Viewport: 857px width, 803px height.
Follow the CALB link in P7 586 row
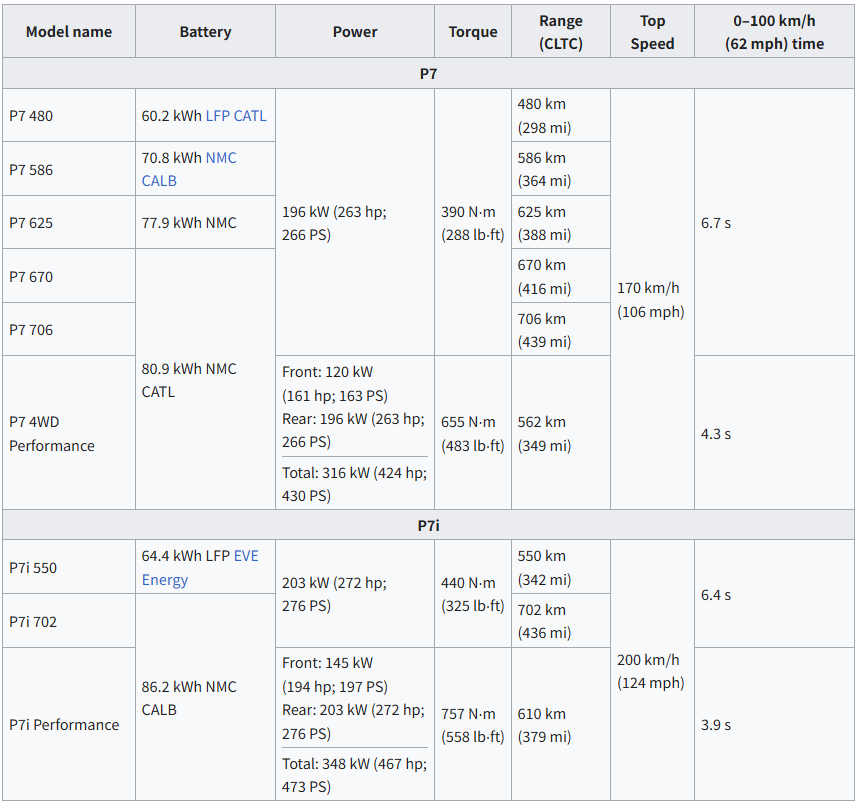[159, 181]
